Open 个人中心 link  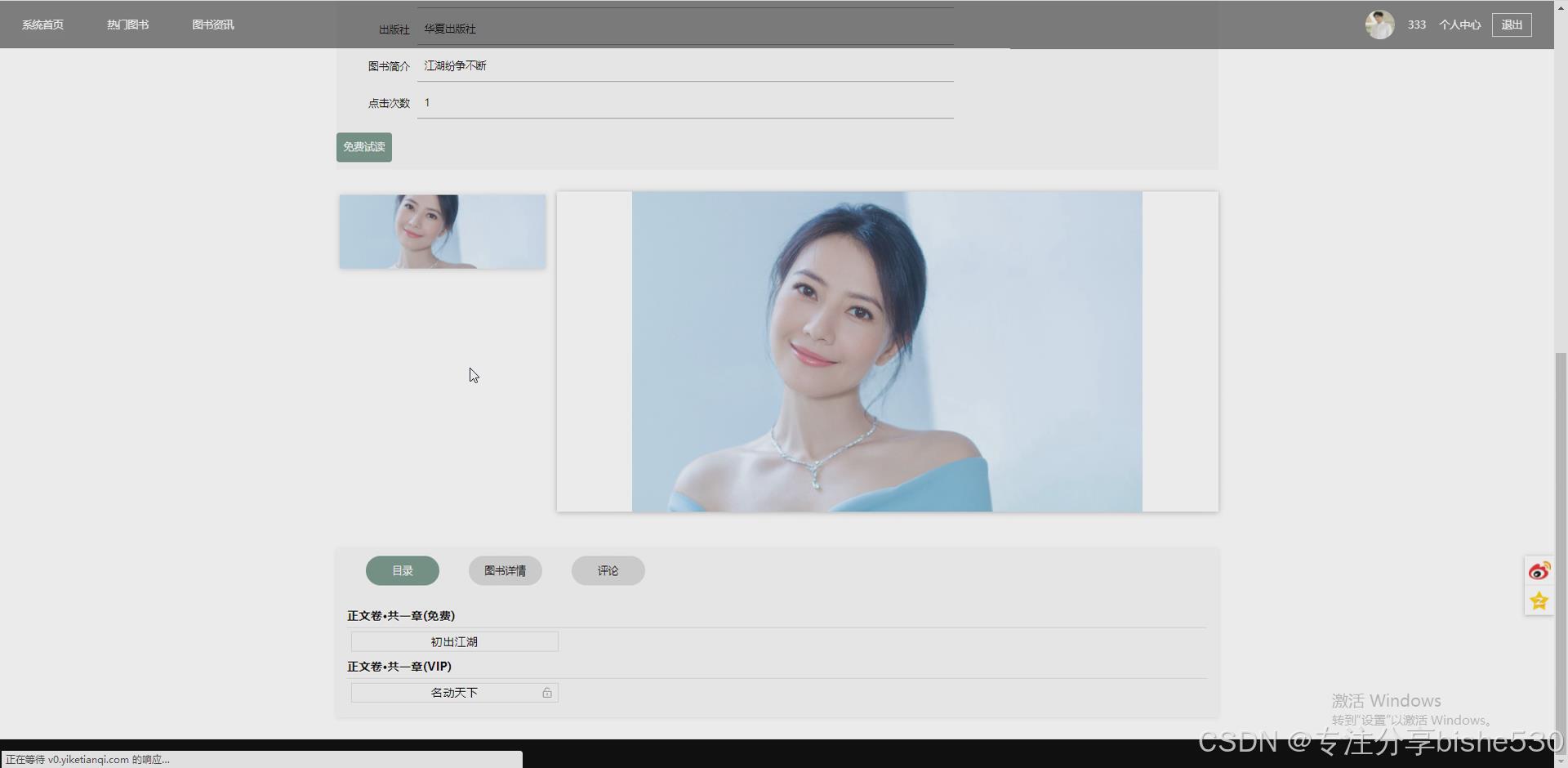coord(1459,25)
